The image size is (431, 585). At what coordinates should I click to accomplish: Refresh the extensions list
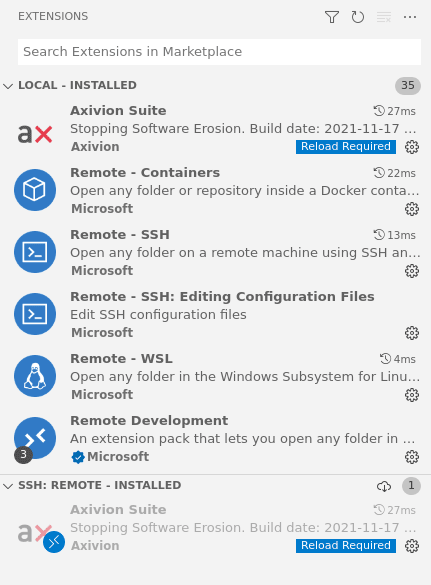357,17
